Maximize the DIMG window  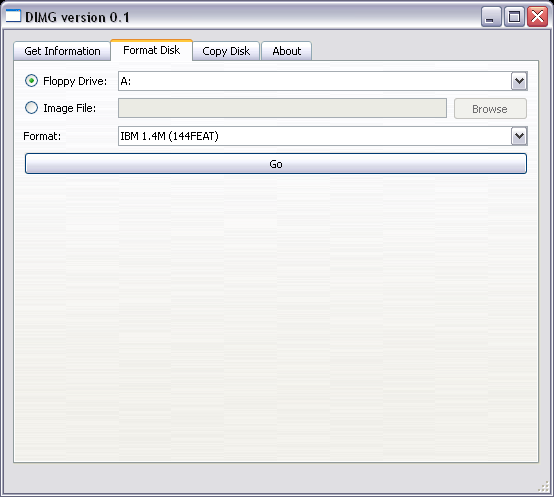pos(514,17)
